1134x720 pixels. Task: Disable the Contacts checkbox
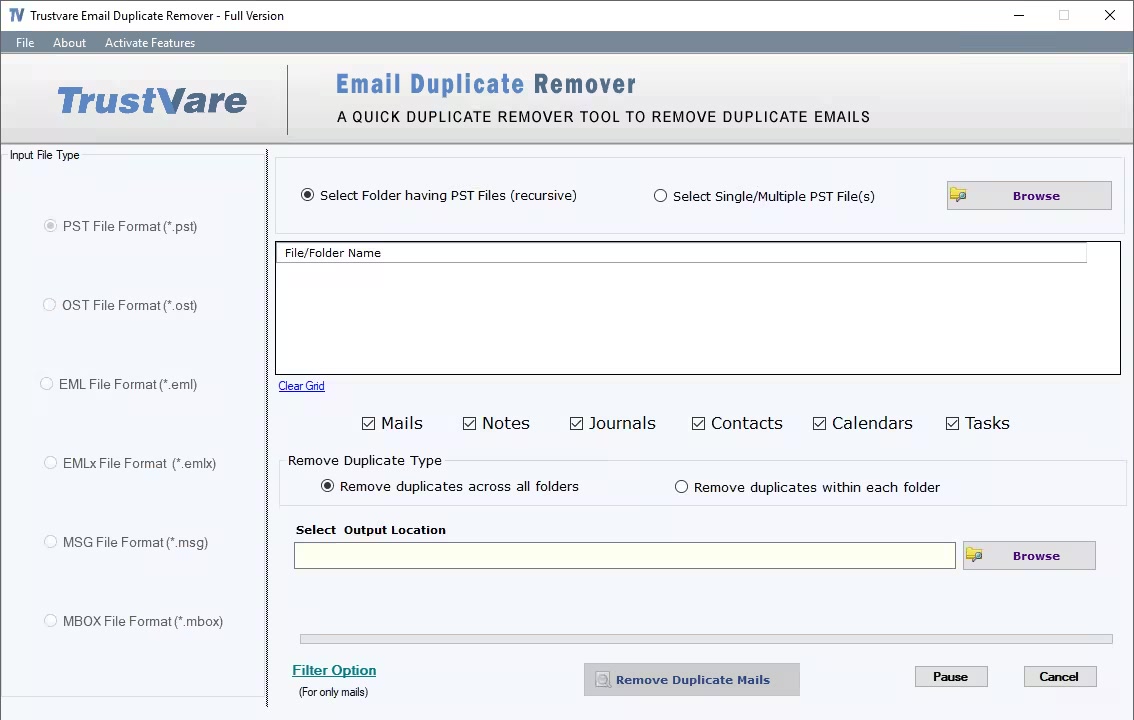point(698,424)
